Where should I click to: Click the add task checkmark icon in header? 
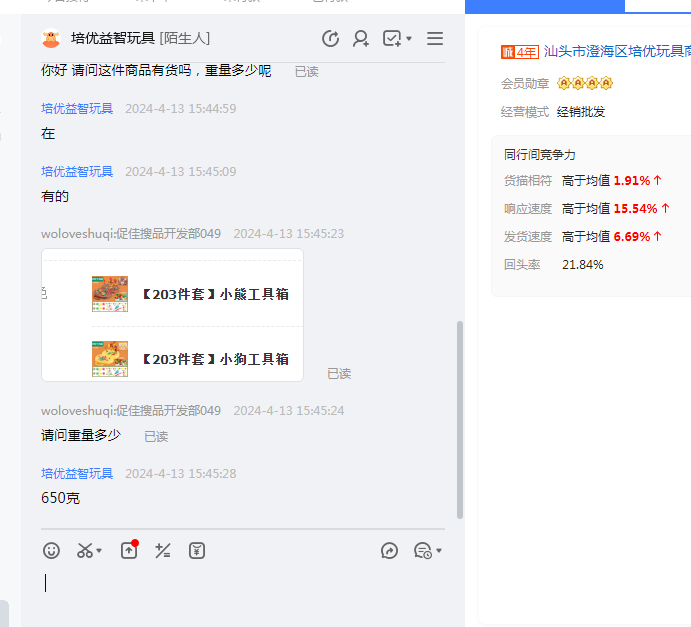[x=391, y=39]
